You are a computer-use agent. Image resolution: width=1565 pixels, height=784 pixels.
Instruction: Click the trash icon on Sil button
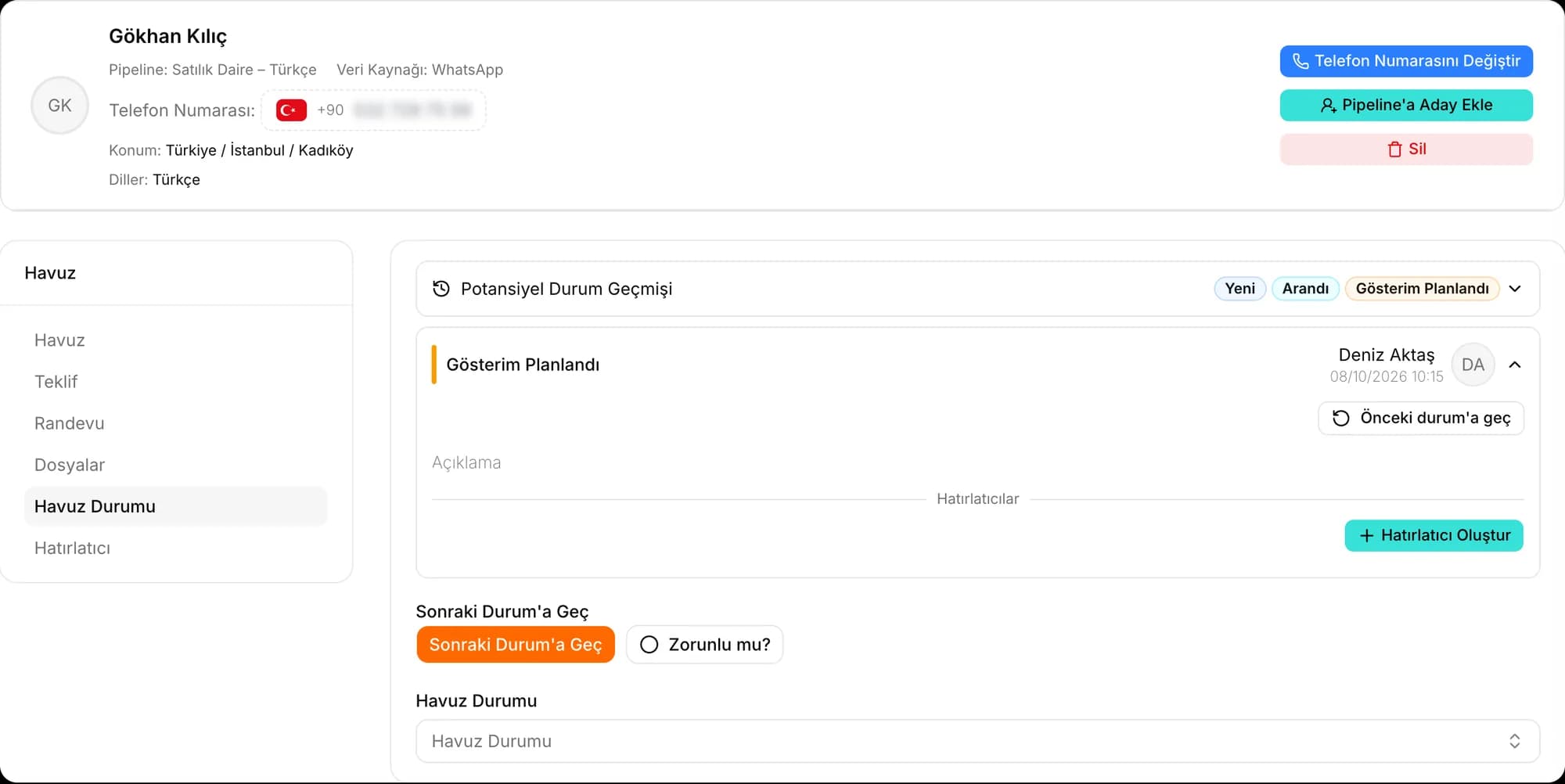point(1394,149)
